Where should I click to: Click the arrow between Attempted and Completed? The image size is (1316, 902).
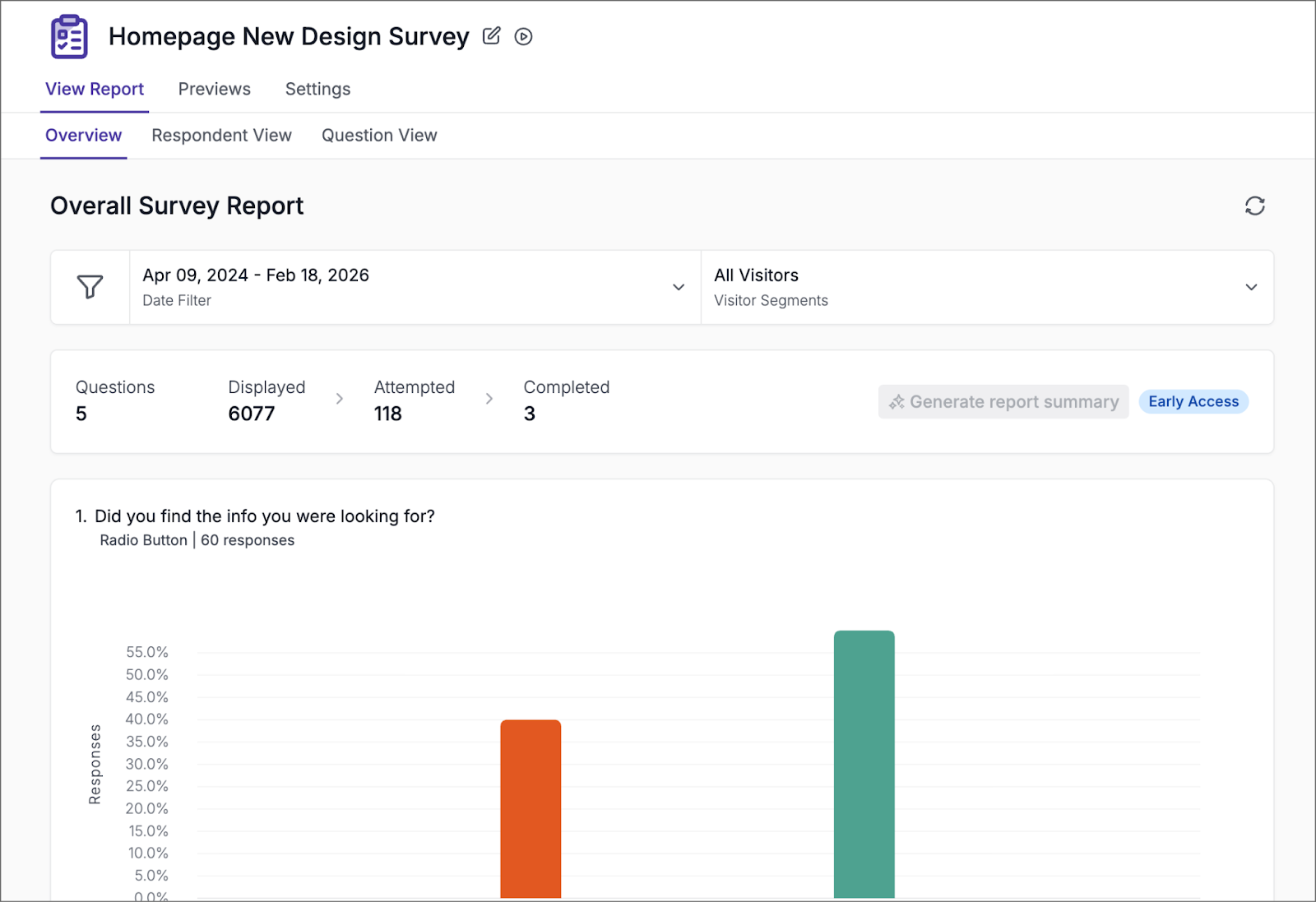(x=489, y=398)
